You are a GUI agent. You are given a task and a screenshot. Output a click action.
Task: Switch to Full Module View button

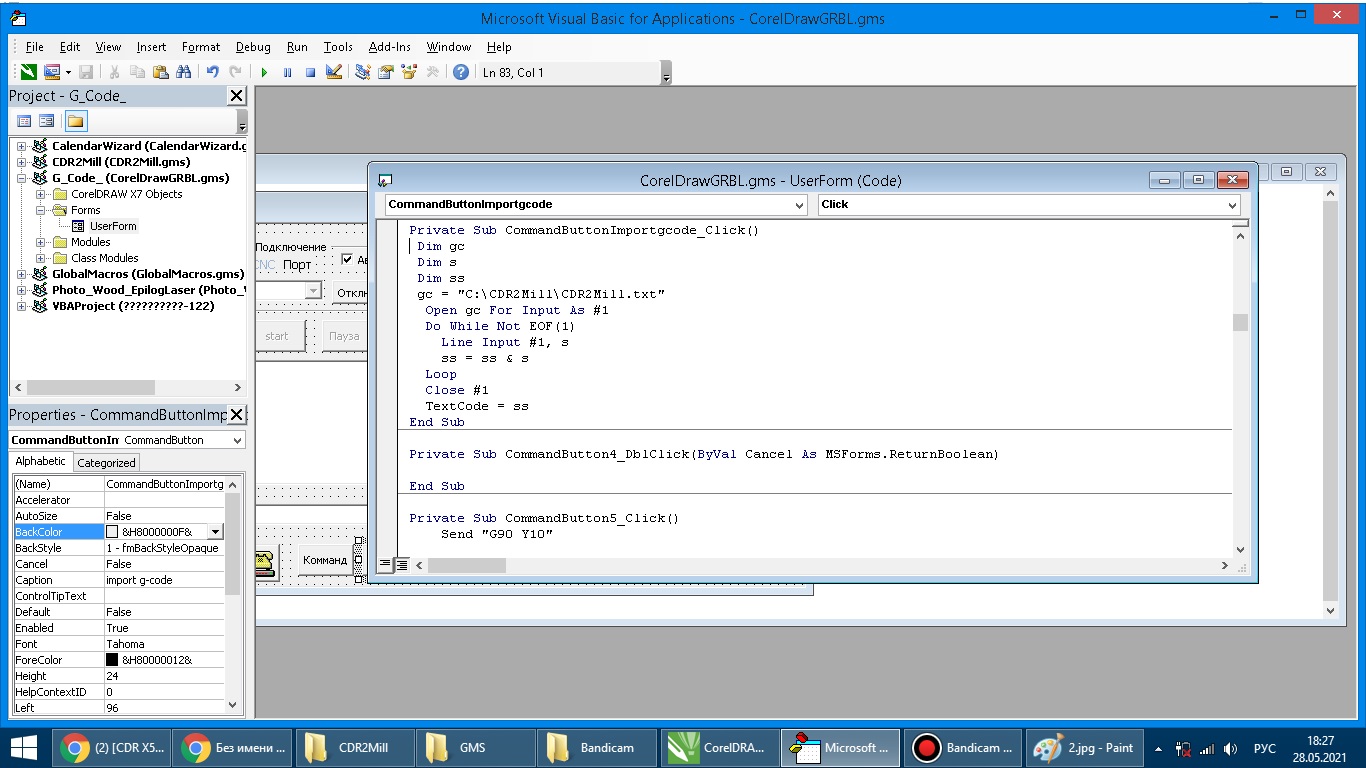point(401,565)
